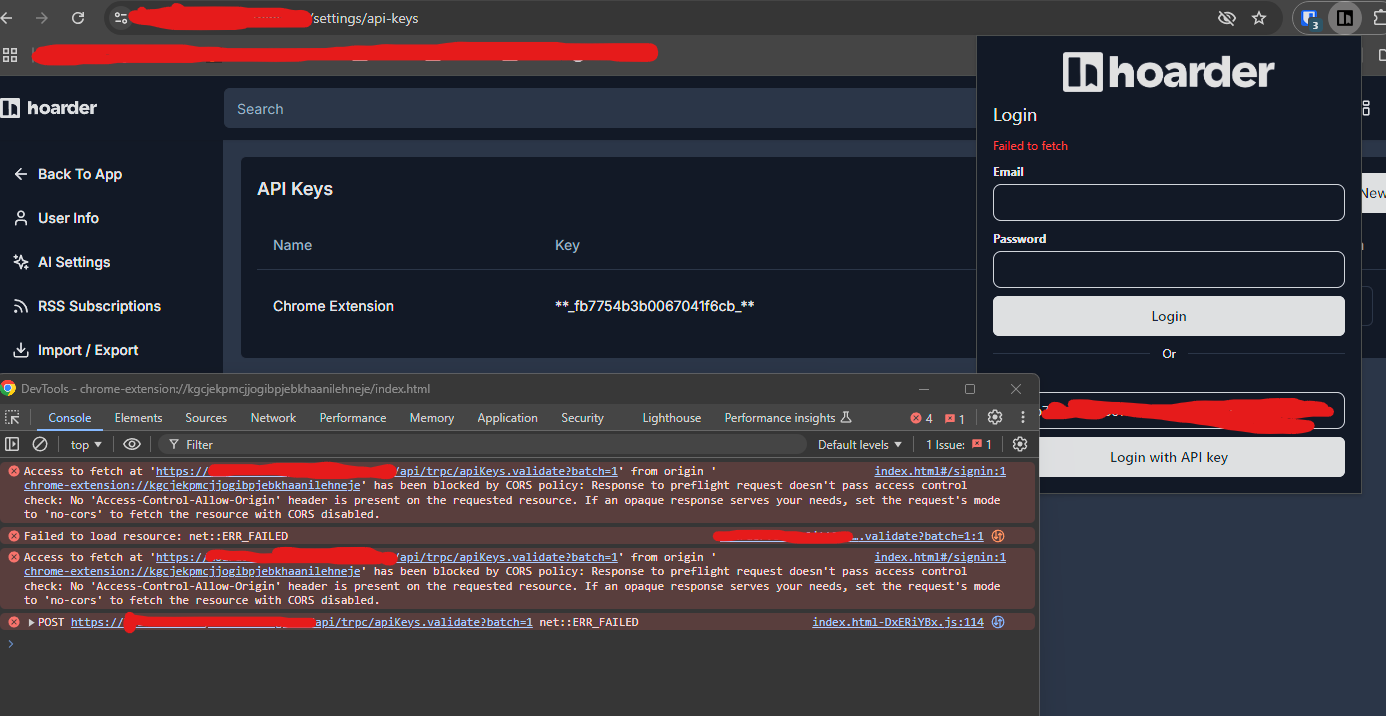Click the Name column header

pyautogui.click(x=292, y=245)
